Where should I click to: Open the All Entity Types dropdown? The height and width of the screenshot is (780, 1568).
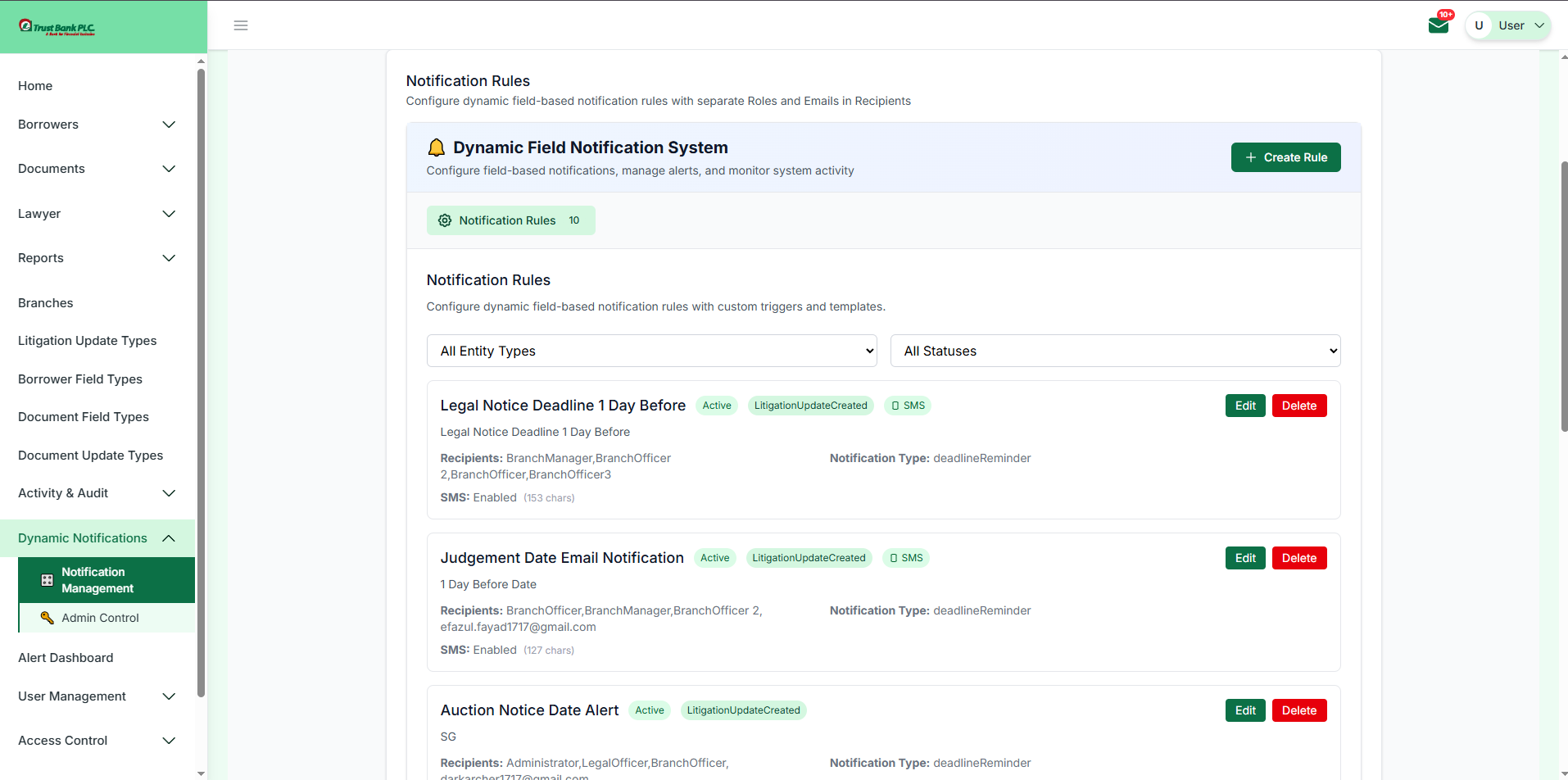[651, 351]
